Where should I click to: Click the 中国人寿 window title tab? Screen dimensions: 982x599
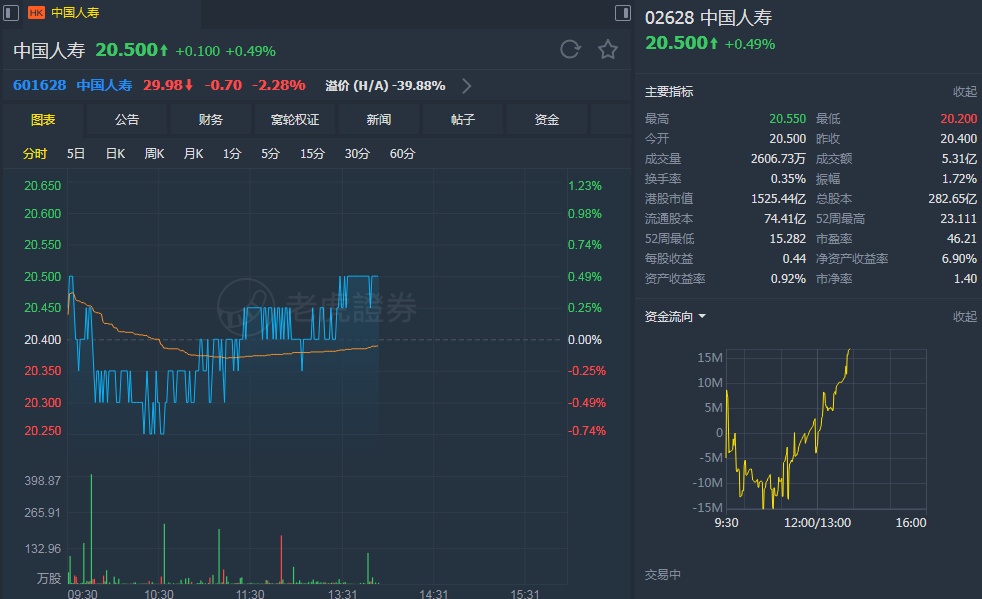pos(75,13)
